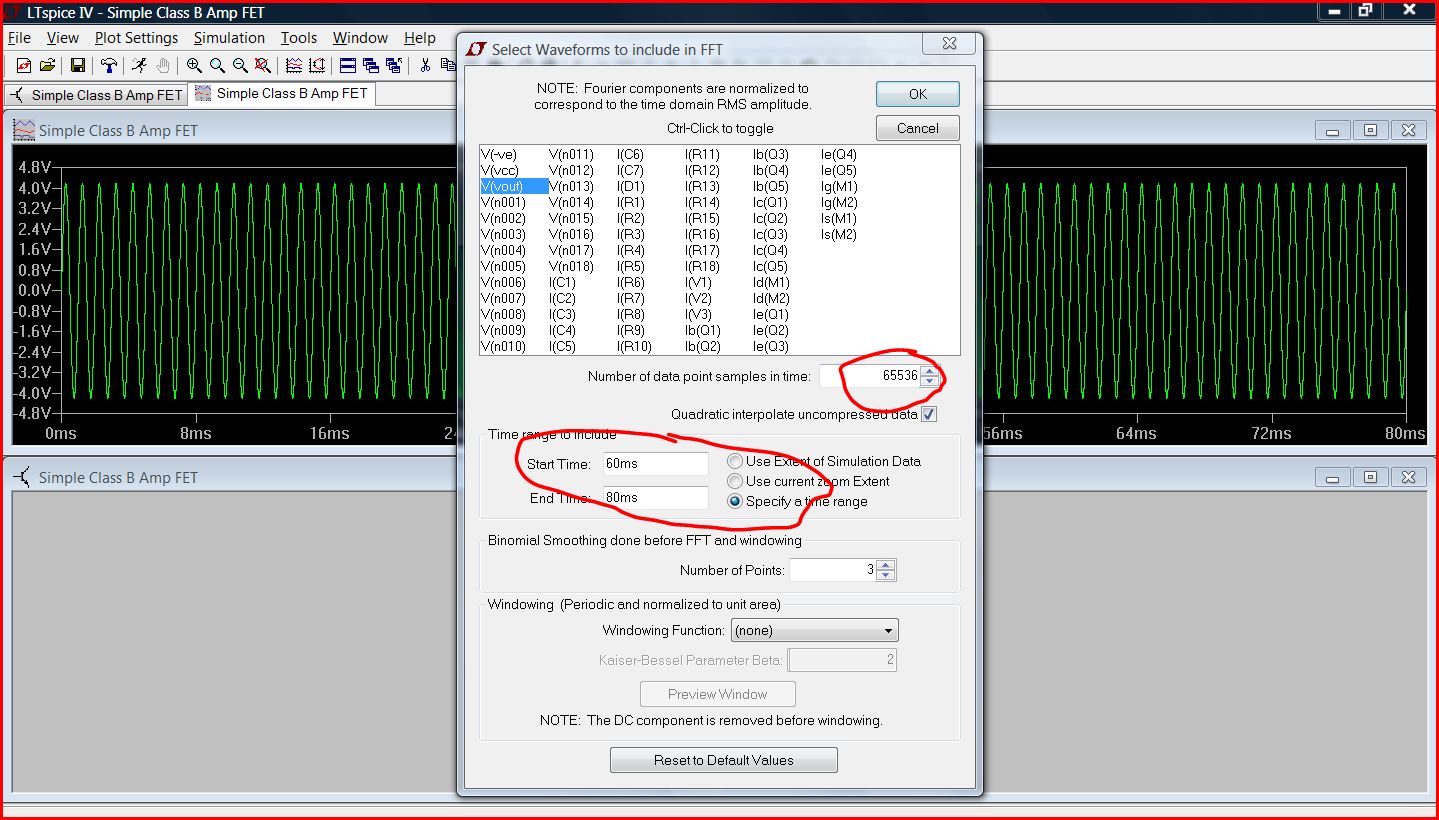Click the Zoom Out magnifier icon
Screen dimensions: 1439x820
[x=240, y=65]
